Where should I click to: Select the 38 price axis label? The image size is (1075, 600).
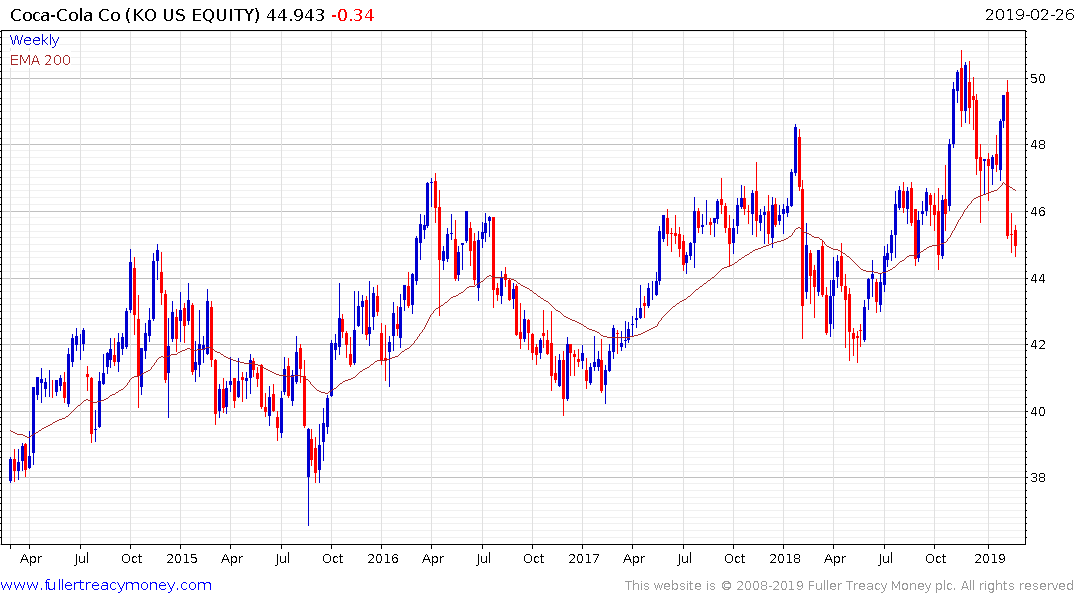point(1037,478)
